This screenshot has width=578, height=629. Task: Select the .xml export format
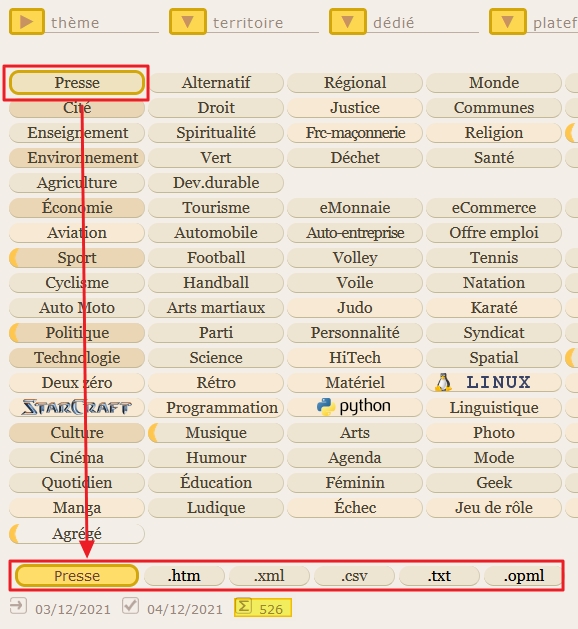click(269, 576)
